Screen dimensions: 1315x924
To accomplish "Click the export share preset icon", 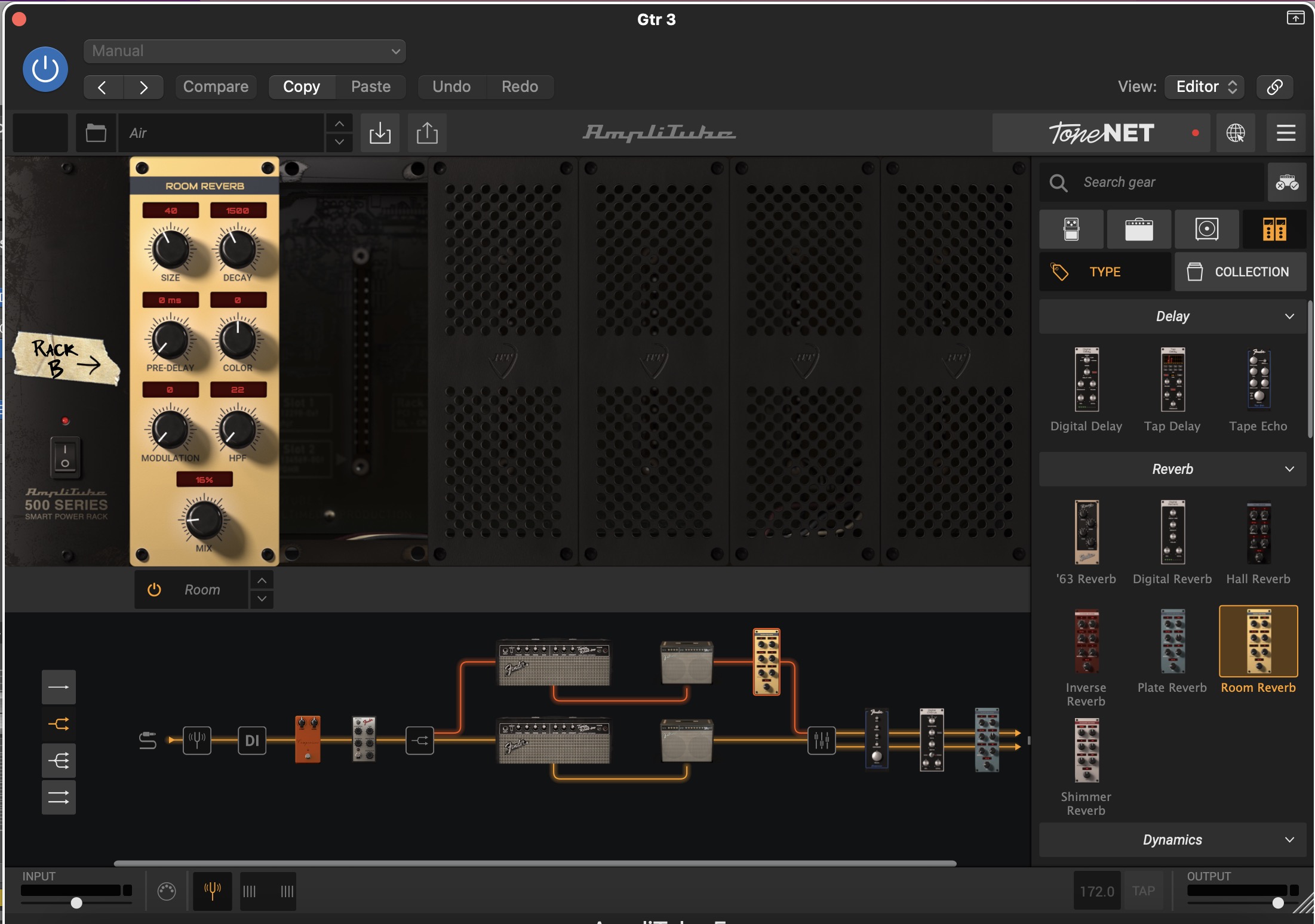I will click(427, 133).
